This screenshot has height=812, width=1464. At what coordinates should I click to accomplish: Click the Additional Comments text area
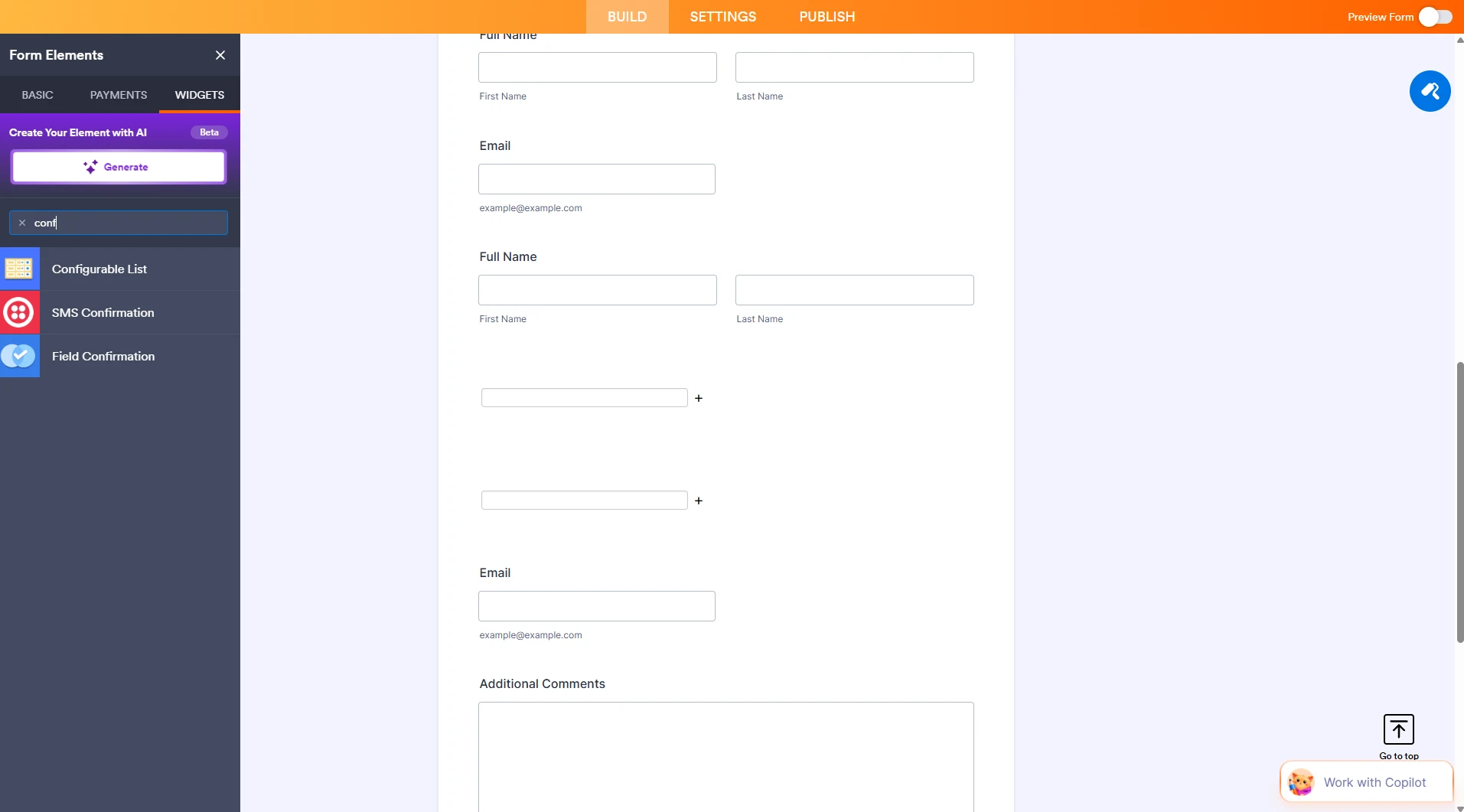click(725, 756)
